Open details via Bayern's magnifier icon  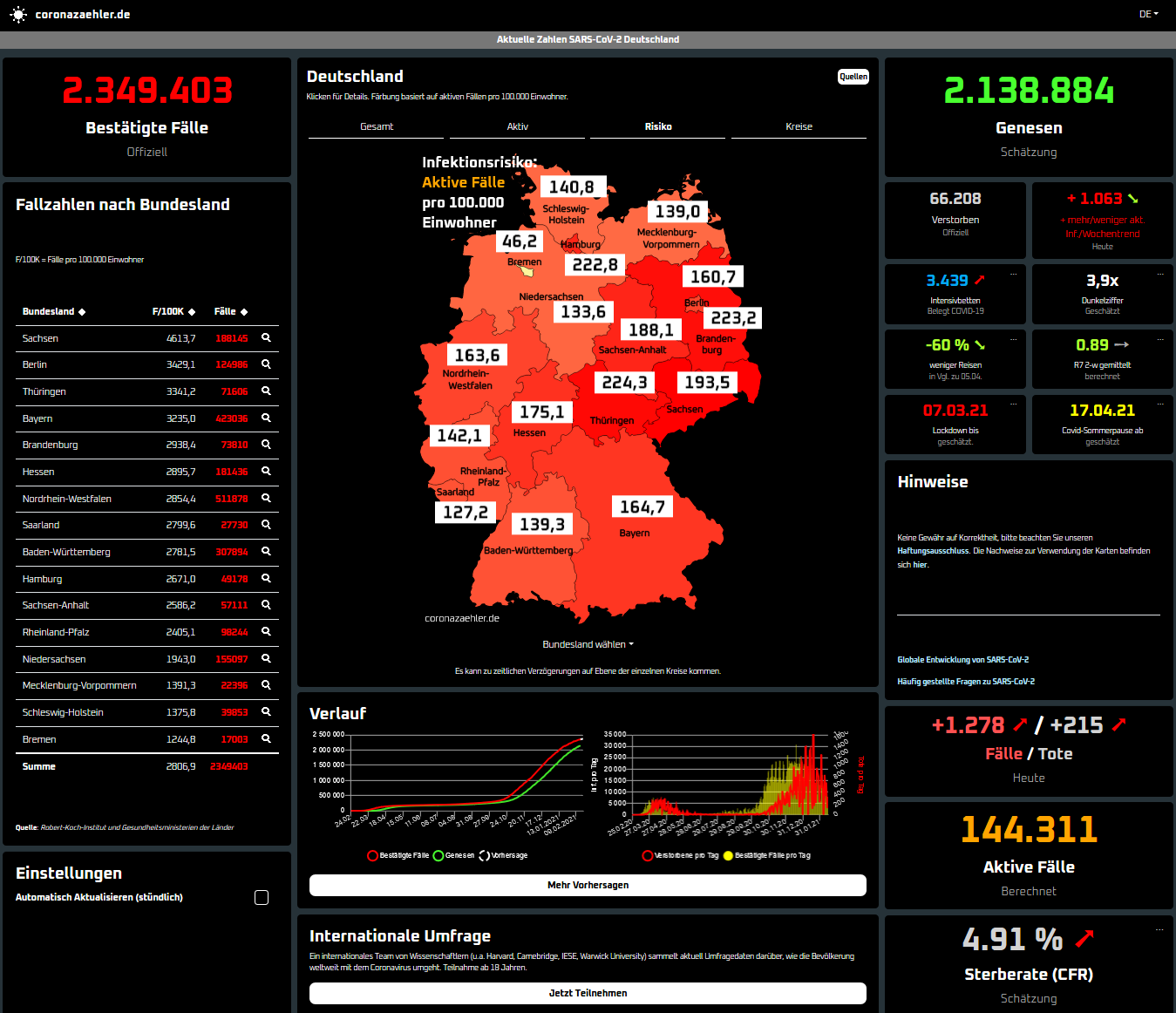tap(266, 418)
